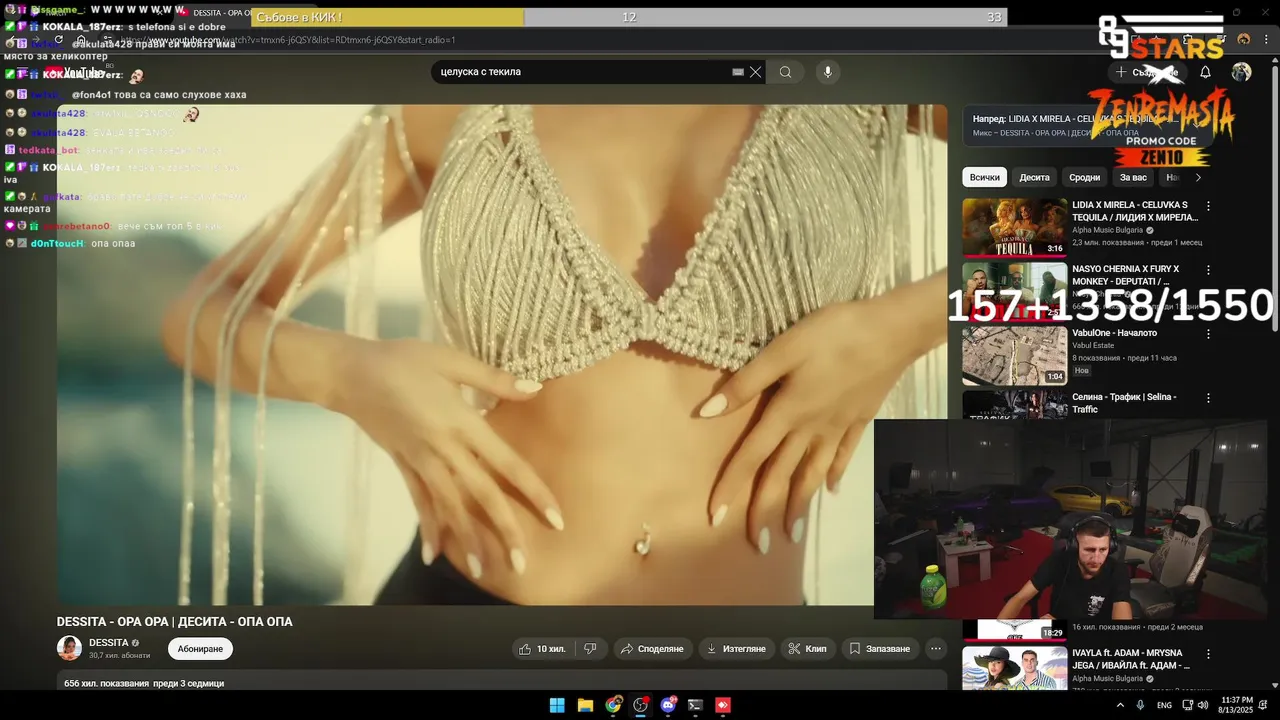Open YouTube notifications bell
Viewport: 1280px width, 720px height.
pyautogui.click(x=1205, y=72)
